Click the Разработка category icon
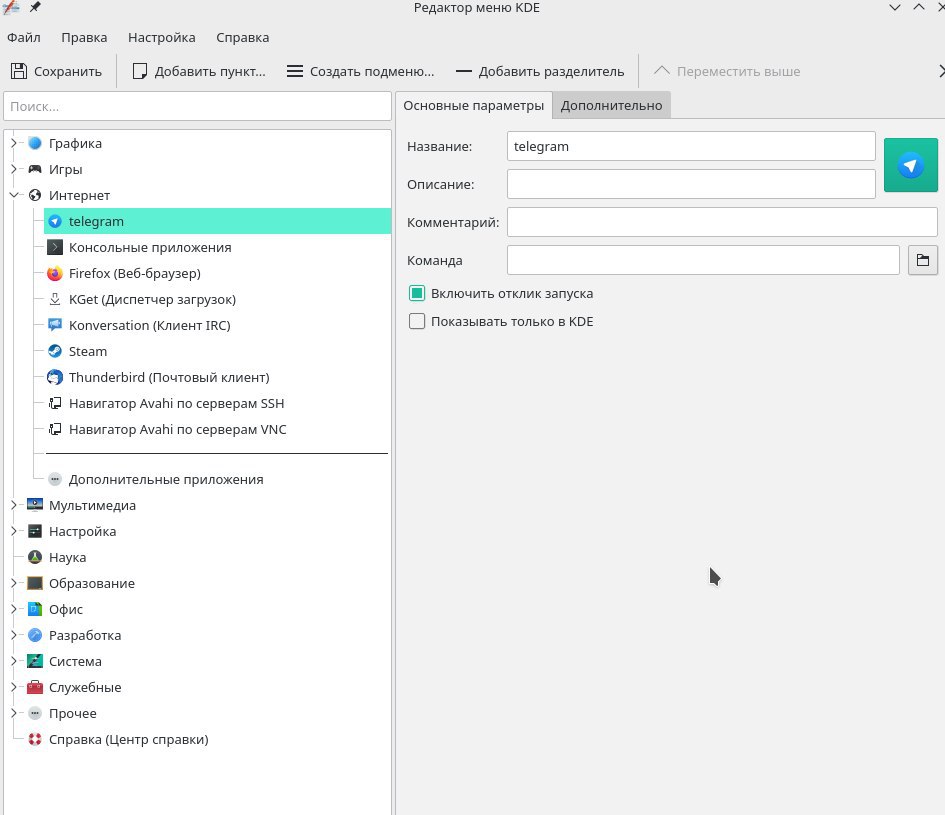The image size is (945, 815). (x=35, y=635)
